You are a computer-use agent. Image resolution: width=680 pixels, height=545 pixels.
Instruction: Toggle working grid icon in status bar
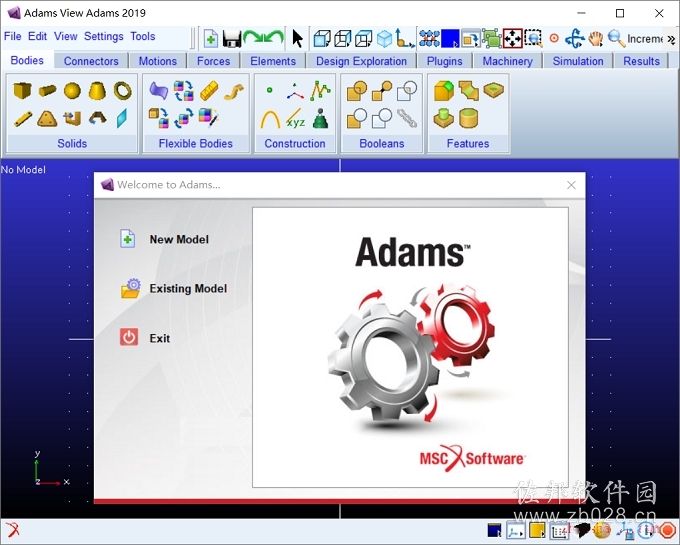559,531
